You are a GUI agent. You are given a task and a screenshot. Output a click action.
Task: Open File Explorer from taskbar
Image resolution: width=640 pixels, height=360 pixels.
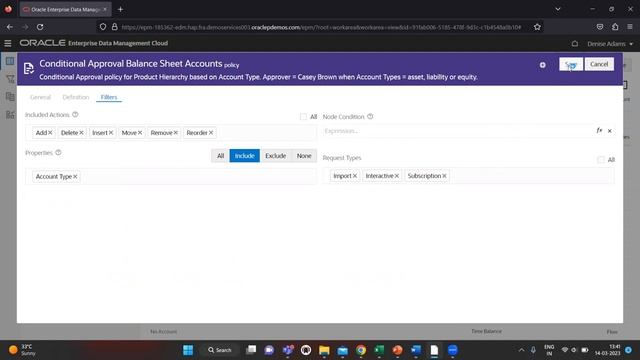[324, 350]
